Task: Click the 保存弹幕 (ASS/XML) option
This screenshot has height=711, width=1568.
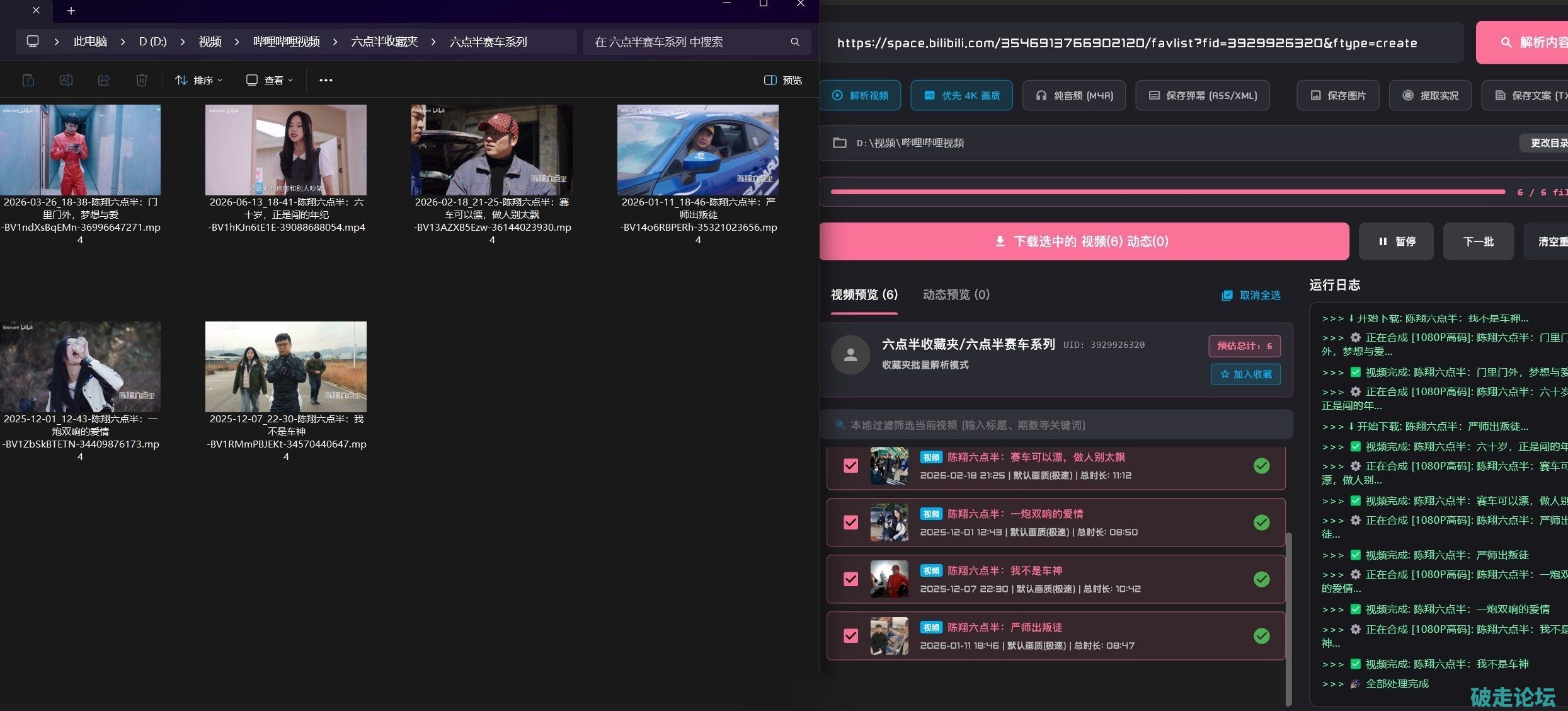Action: [x=1203, y=95]
